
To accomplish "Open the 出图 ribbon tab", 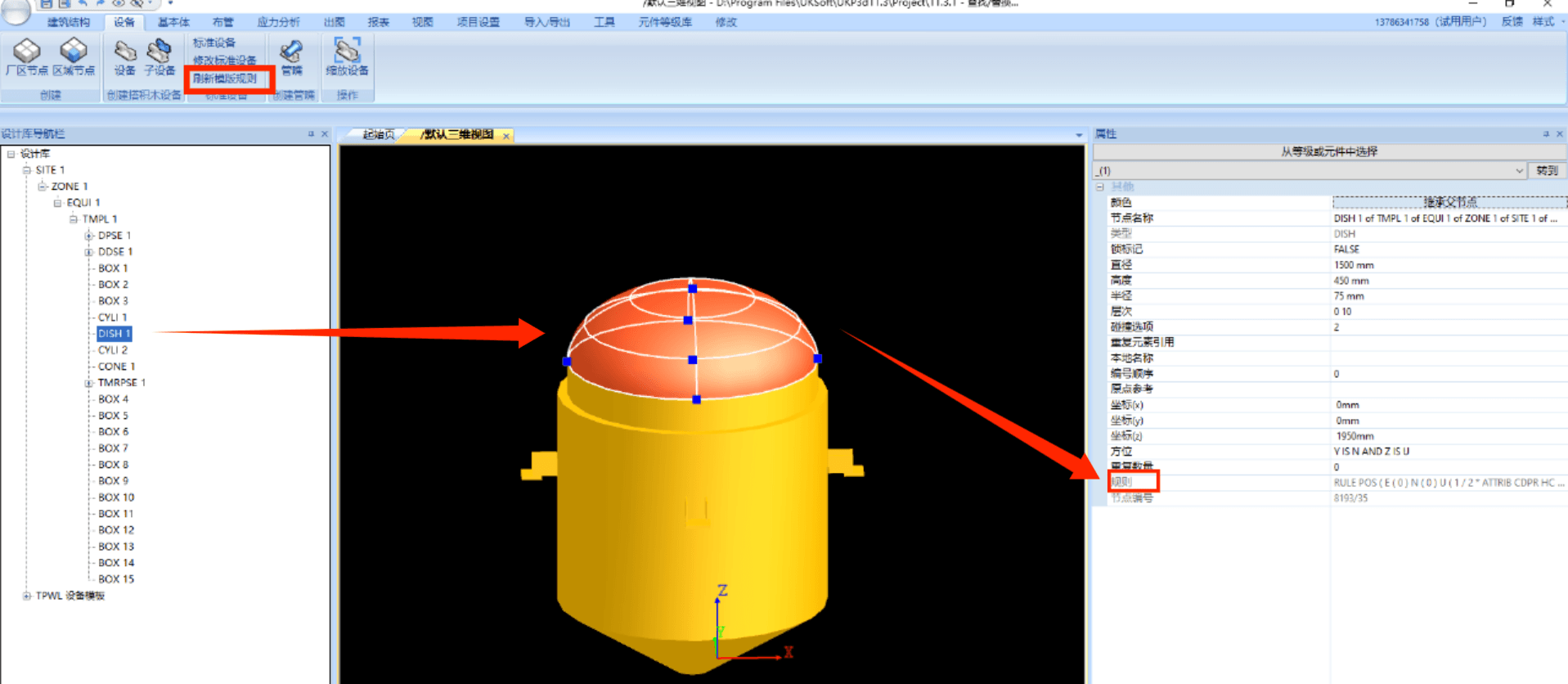I will coord(334,22).
